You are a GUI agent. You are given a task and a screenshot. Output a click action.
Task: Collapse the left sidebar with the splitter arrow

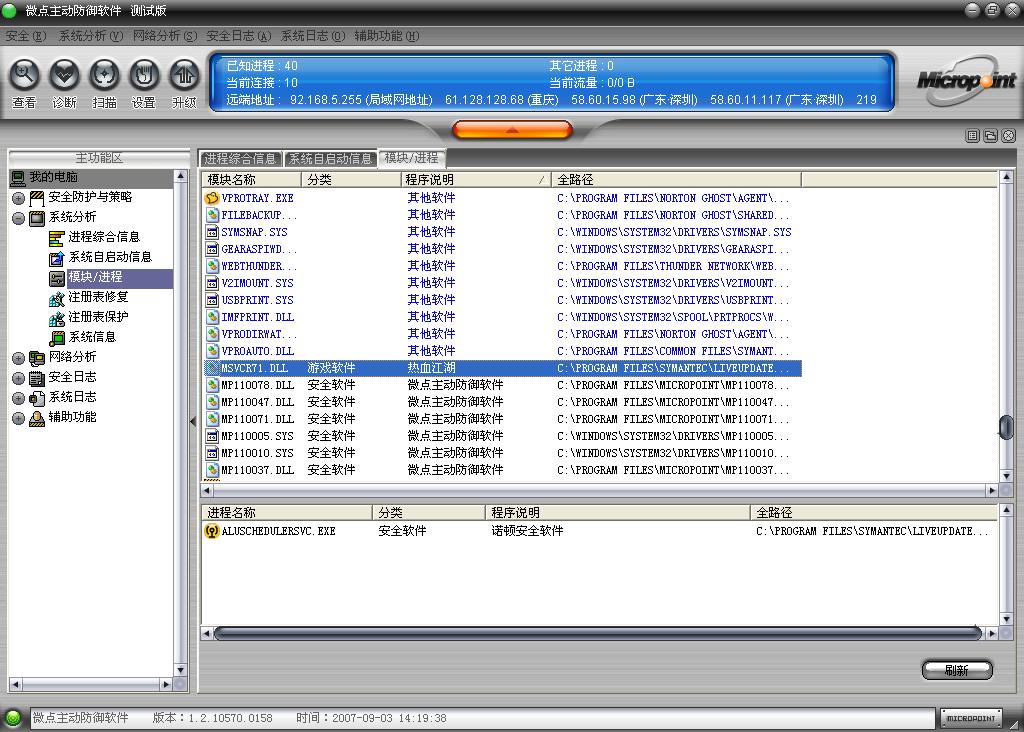coord(193,422)
